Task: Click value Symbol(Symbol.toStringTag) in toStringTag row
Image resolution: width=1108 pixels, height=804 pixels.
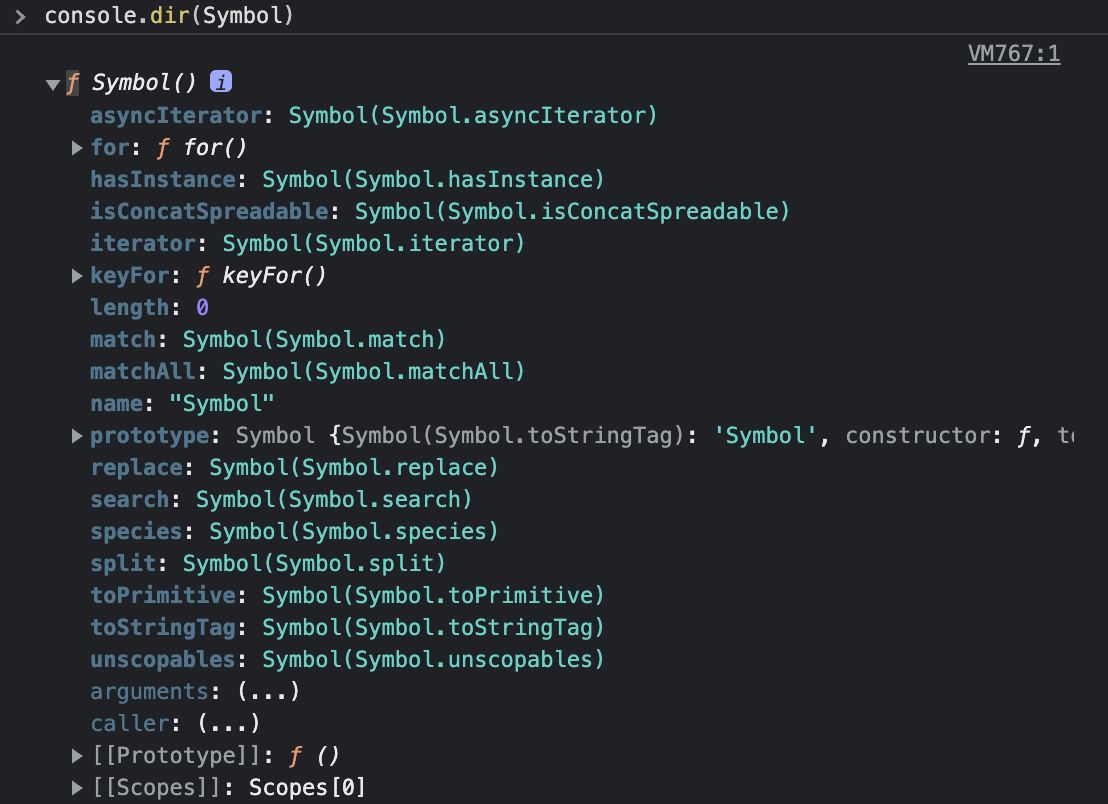Action: coord(433,627)
